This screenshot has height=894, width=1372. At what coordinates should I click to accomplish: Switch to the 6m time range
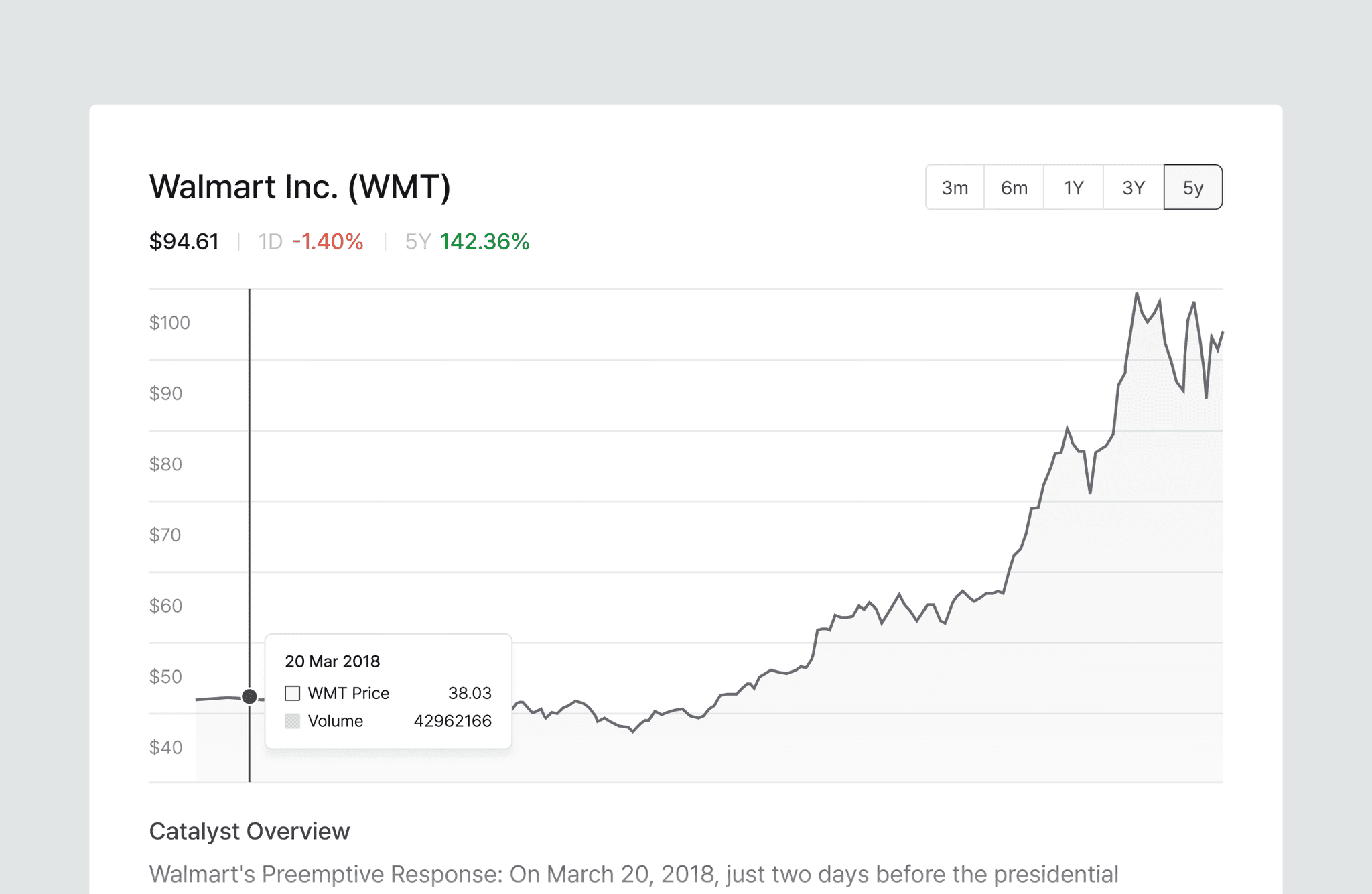tap(1014, 188)
